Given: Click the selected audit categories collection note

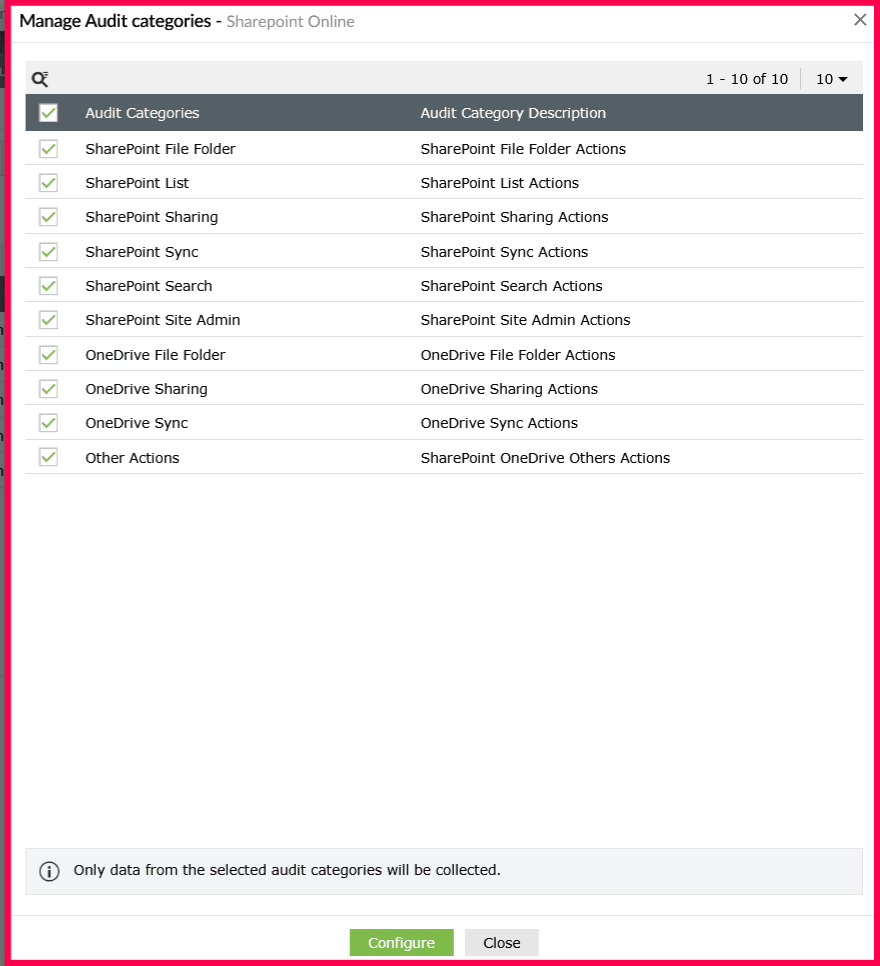Looking at the screenshot, I should point(287,870).
